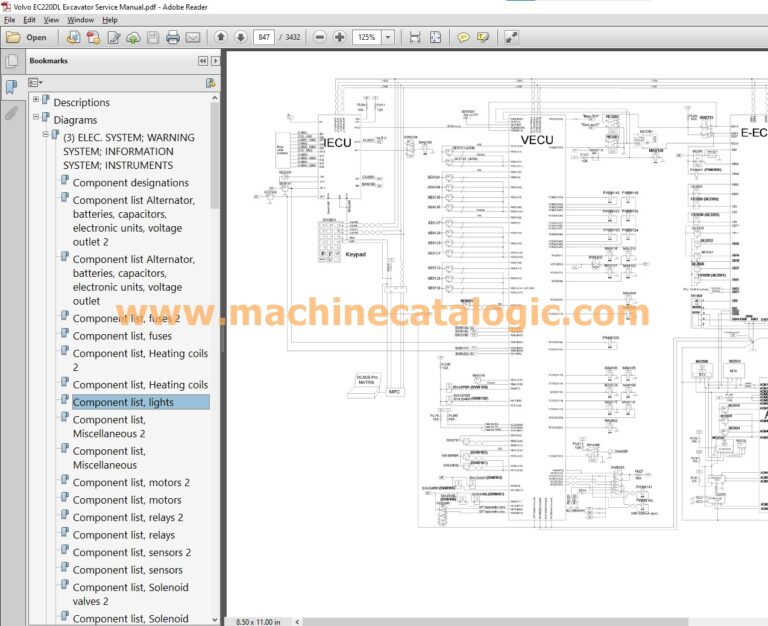Screen dimensions: 768x626
Task: Click the zoom in plus button
Action: click(339, 37)
